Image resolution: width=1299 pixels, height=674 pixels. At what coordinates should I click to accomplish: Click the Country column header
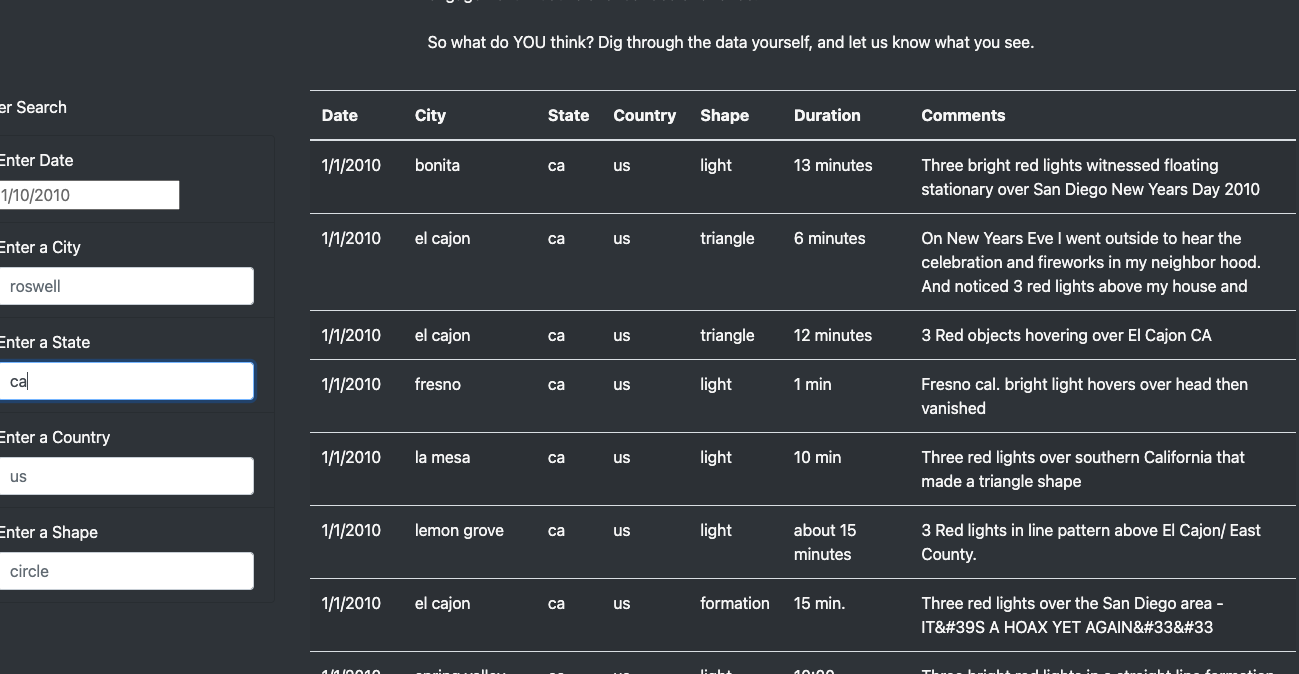[644, 115]
